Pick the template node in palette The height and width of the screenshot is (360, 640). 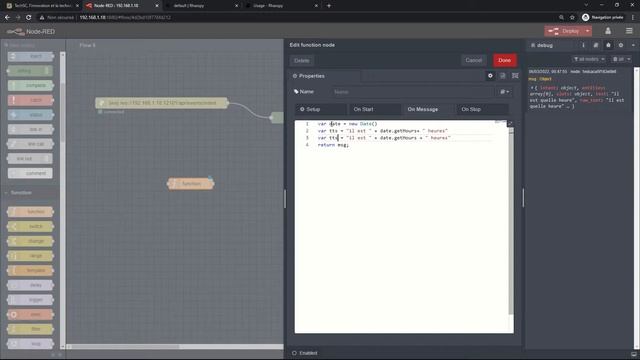[x=30, y=271]
